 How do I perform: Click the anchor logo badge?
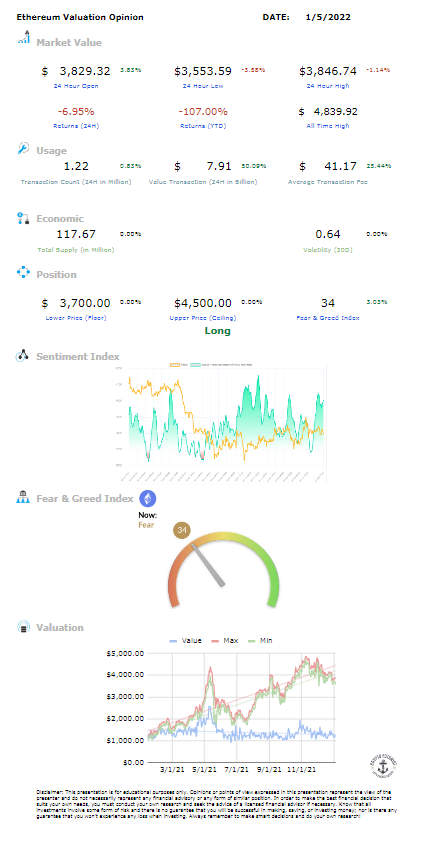383,765
